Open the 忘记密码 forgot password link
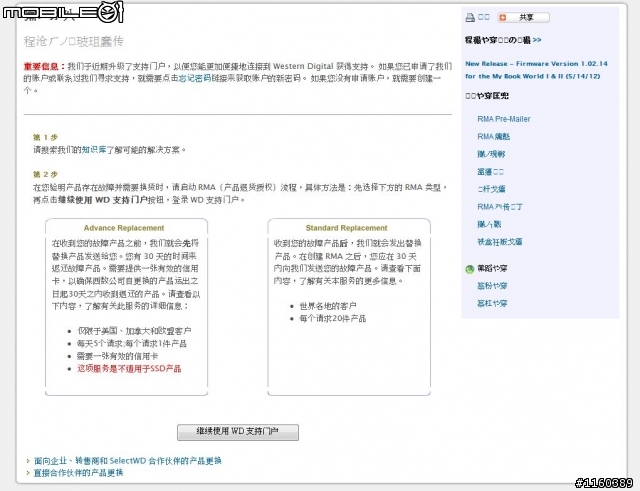The image size is (640, 491). (195, 78)
